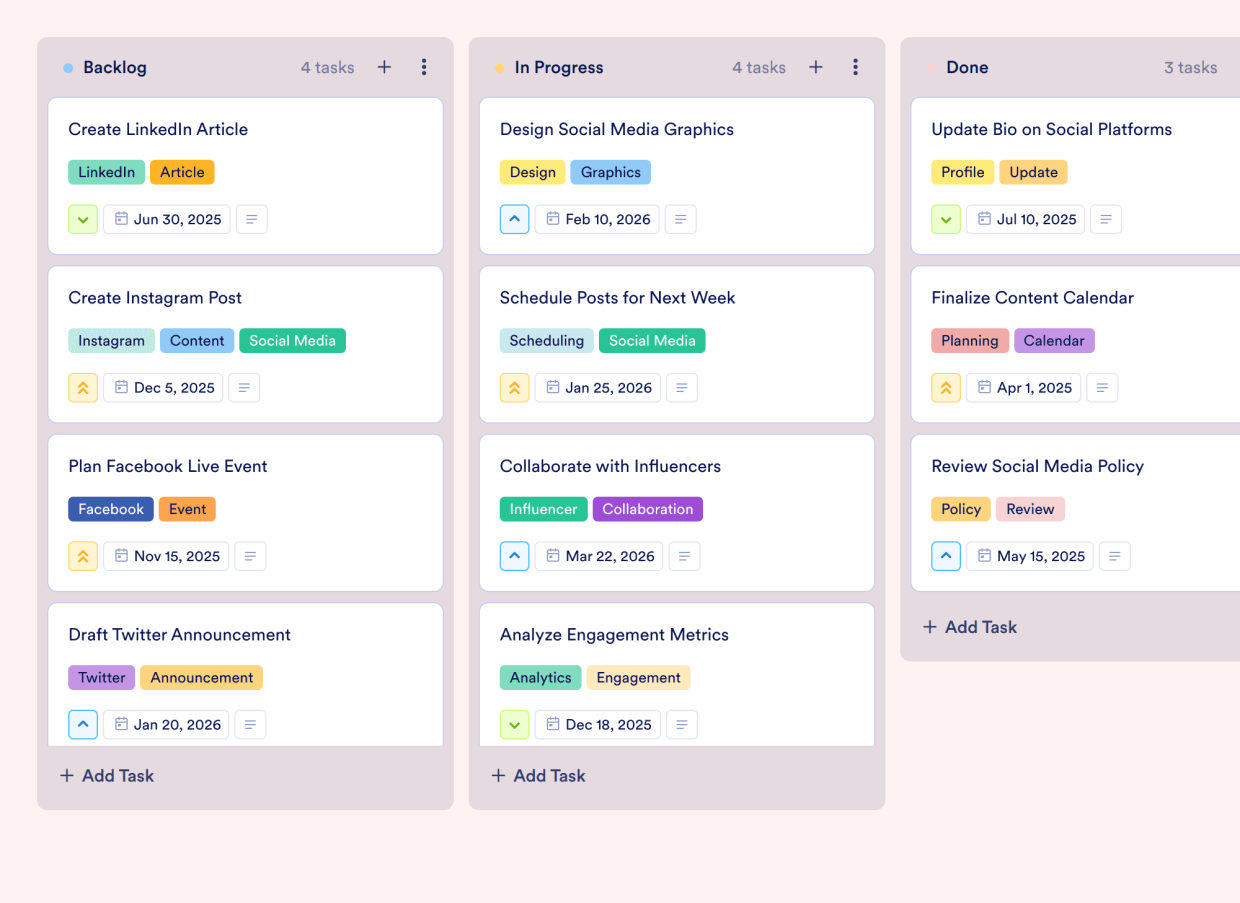Viewport: 1240px width, 903px height.
Task: Click the notes icon on Design Social Media Graphics
Action: pyautogui.click(x=680, y=219)
